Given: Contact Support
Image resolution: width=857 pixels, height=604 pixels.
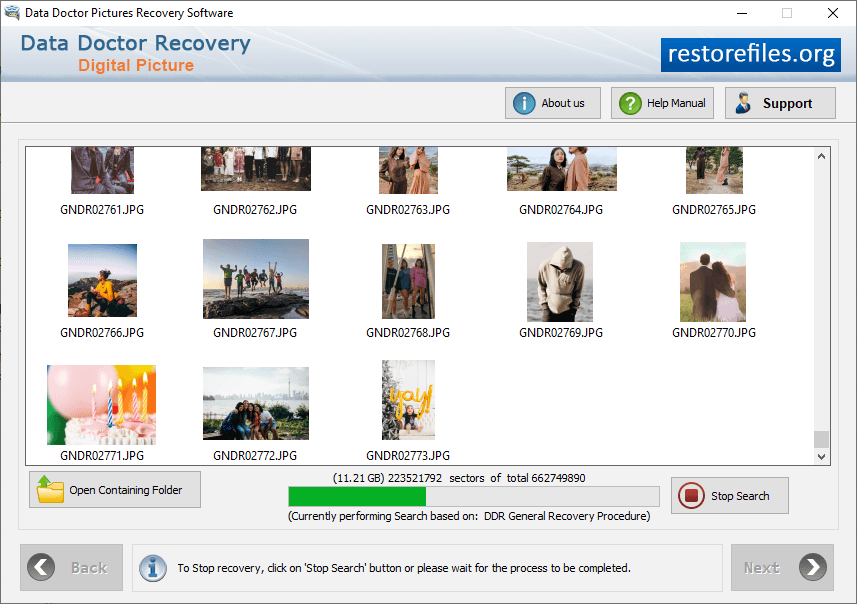Looking at the screenshot, I should pyautogui.click(x=780, y=103).
